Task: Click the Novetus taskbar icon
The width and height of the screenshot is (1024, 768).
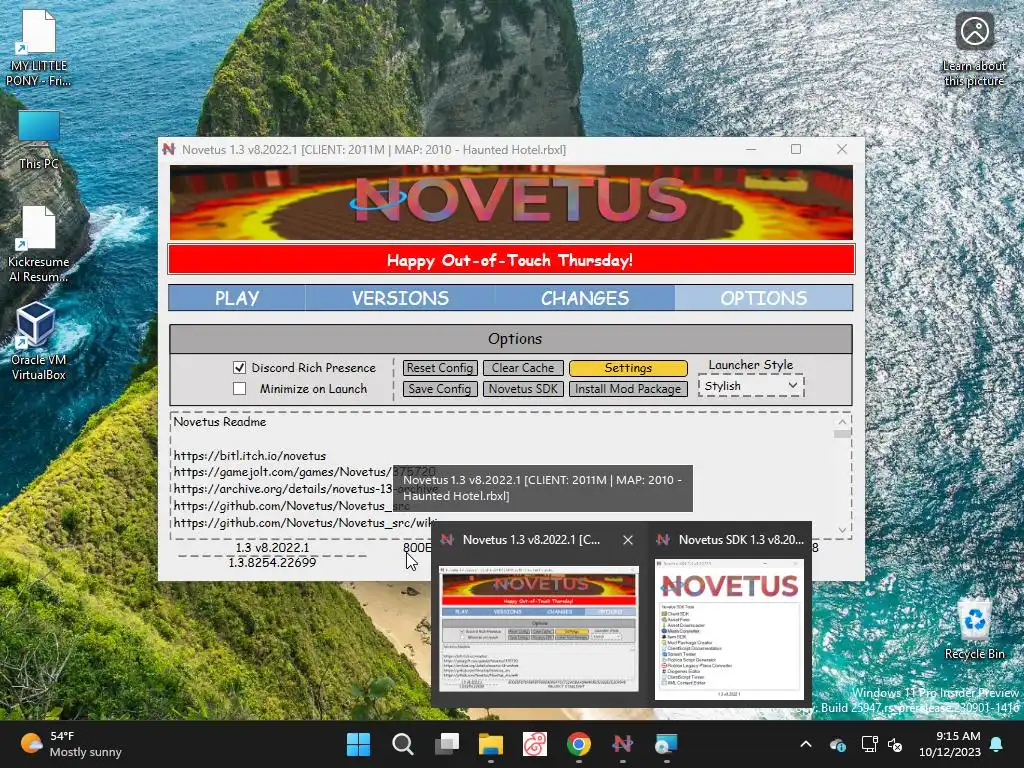Action: tap(622, 744)
